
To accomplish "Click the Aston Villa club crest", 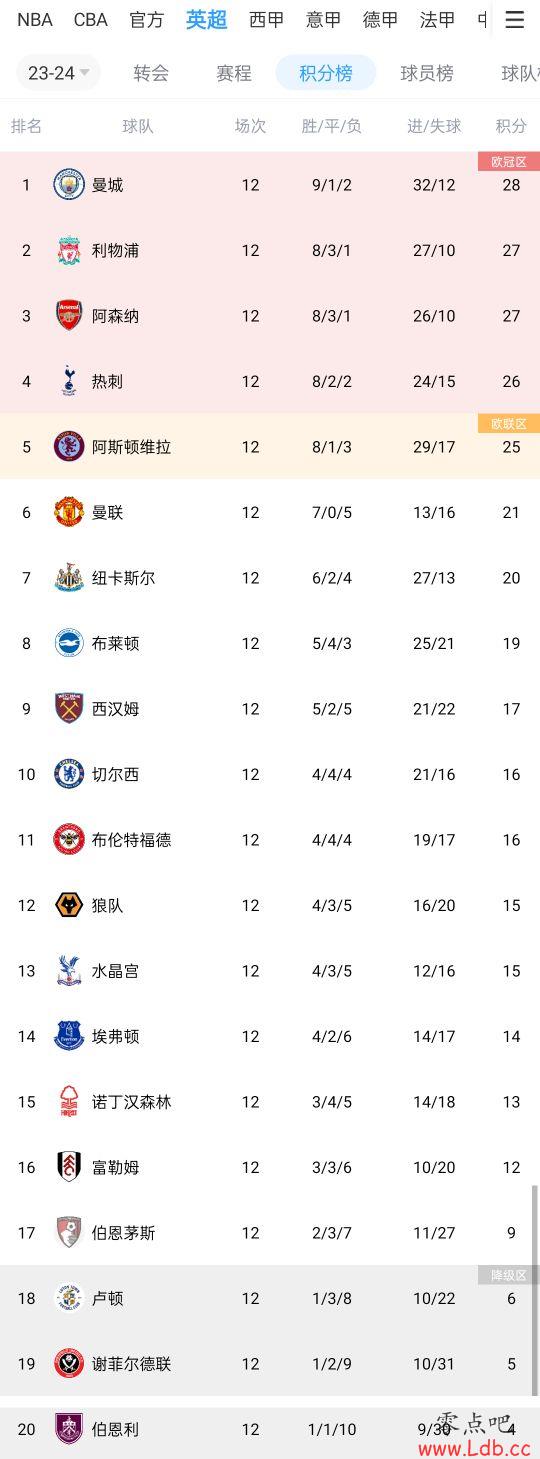I will pos(69,446).
